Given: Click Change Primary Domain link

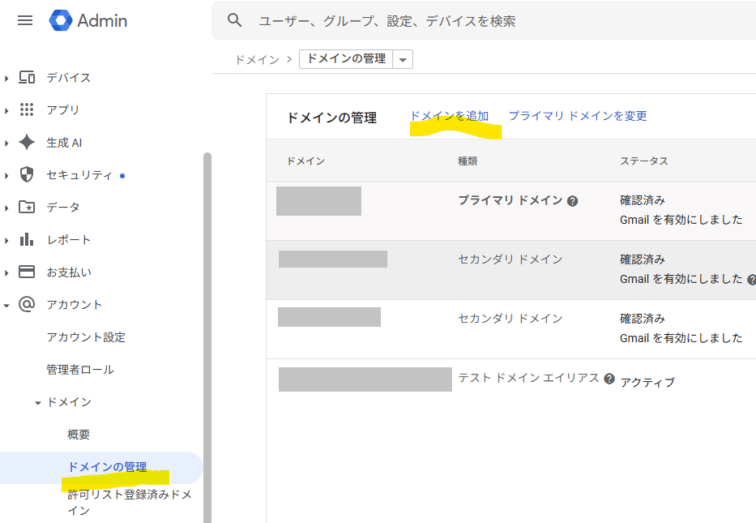Looking at the screenshot, I should (x=577, y=116).
